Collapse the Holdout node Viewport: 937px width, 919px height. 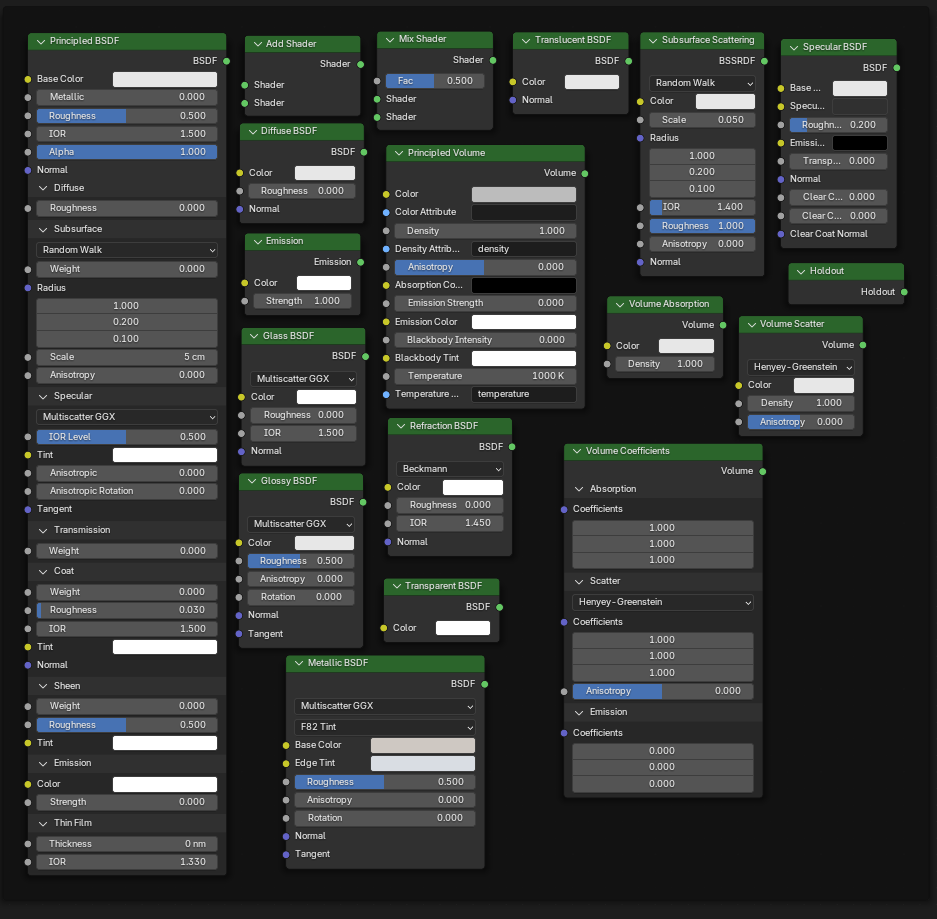800,270
